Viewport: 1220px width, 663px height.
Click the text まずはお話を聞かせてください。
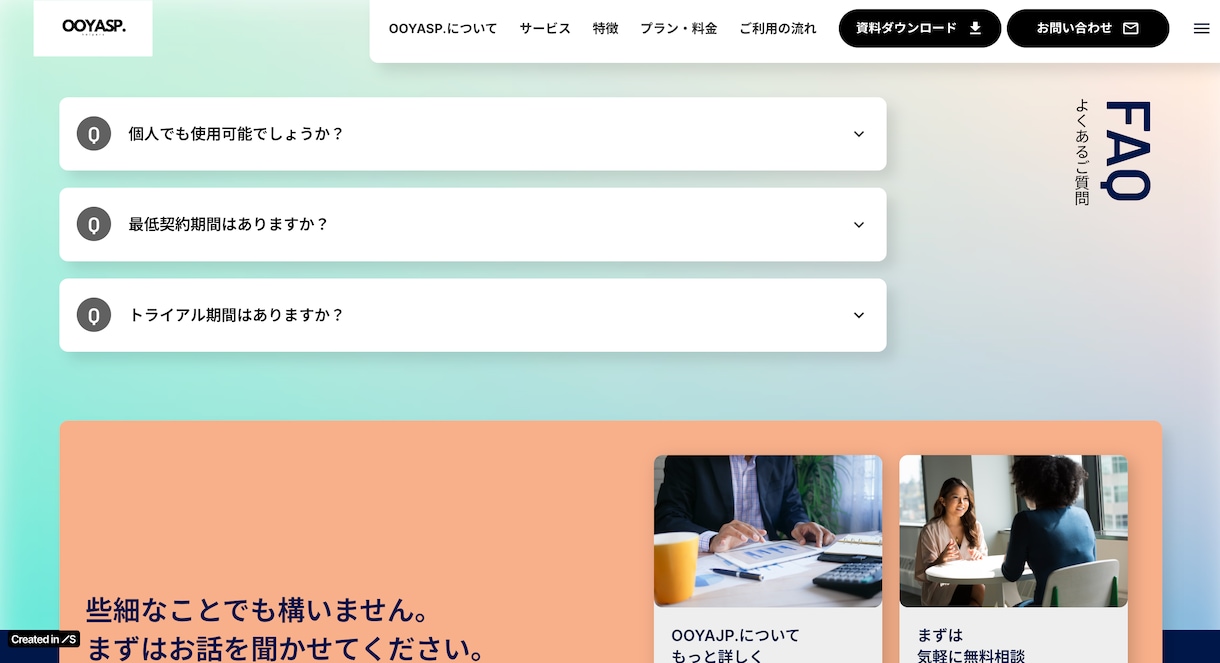[285, 647]
